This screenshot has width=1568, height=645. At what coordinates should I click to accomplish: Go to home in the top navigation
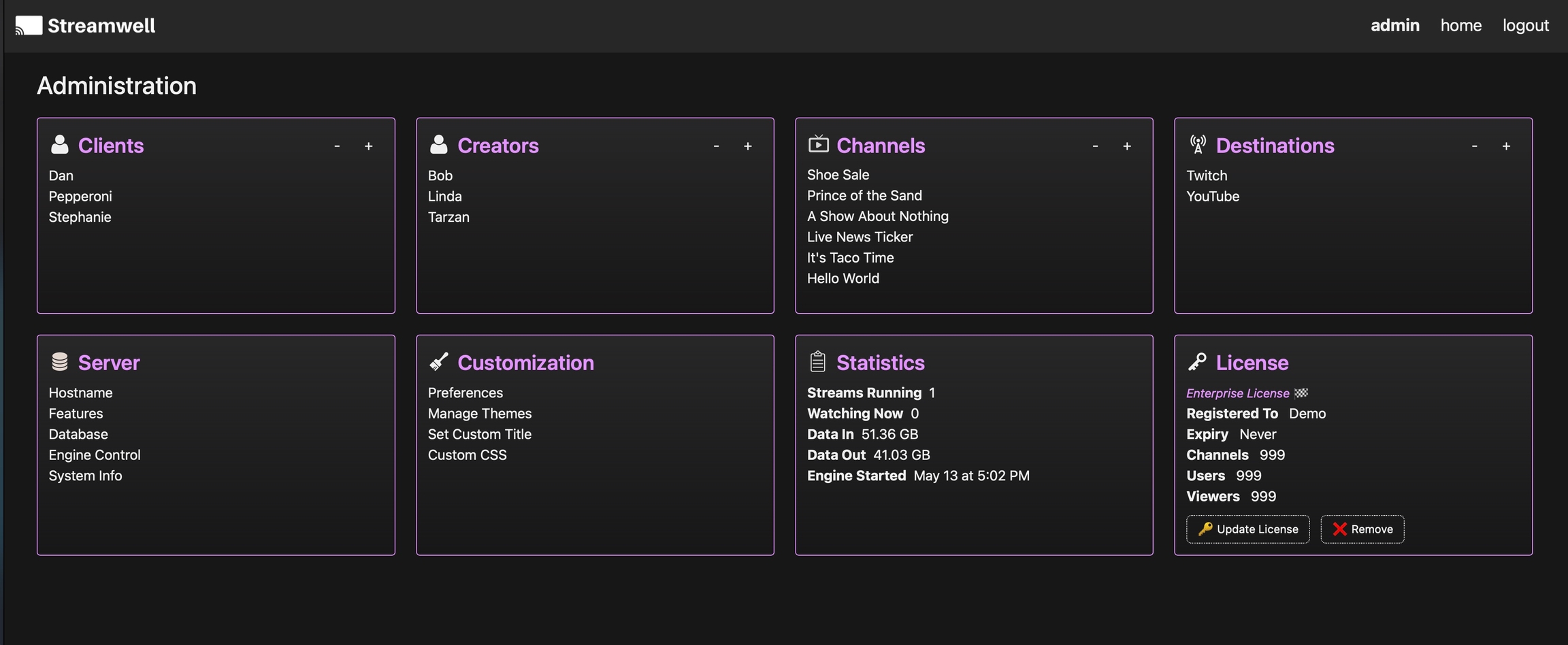[1460, 26]
